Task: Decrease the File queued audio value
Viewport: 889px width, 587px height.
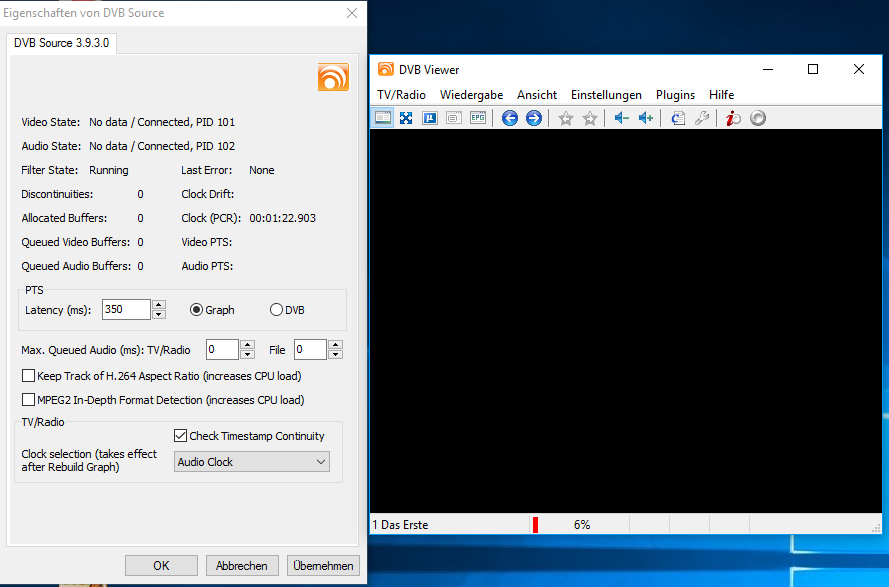Action: coord(336,354)
